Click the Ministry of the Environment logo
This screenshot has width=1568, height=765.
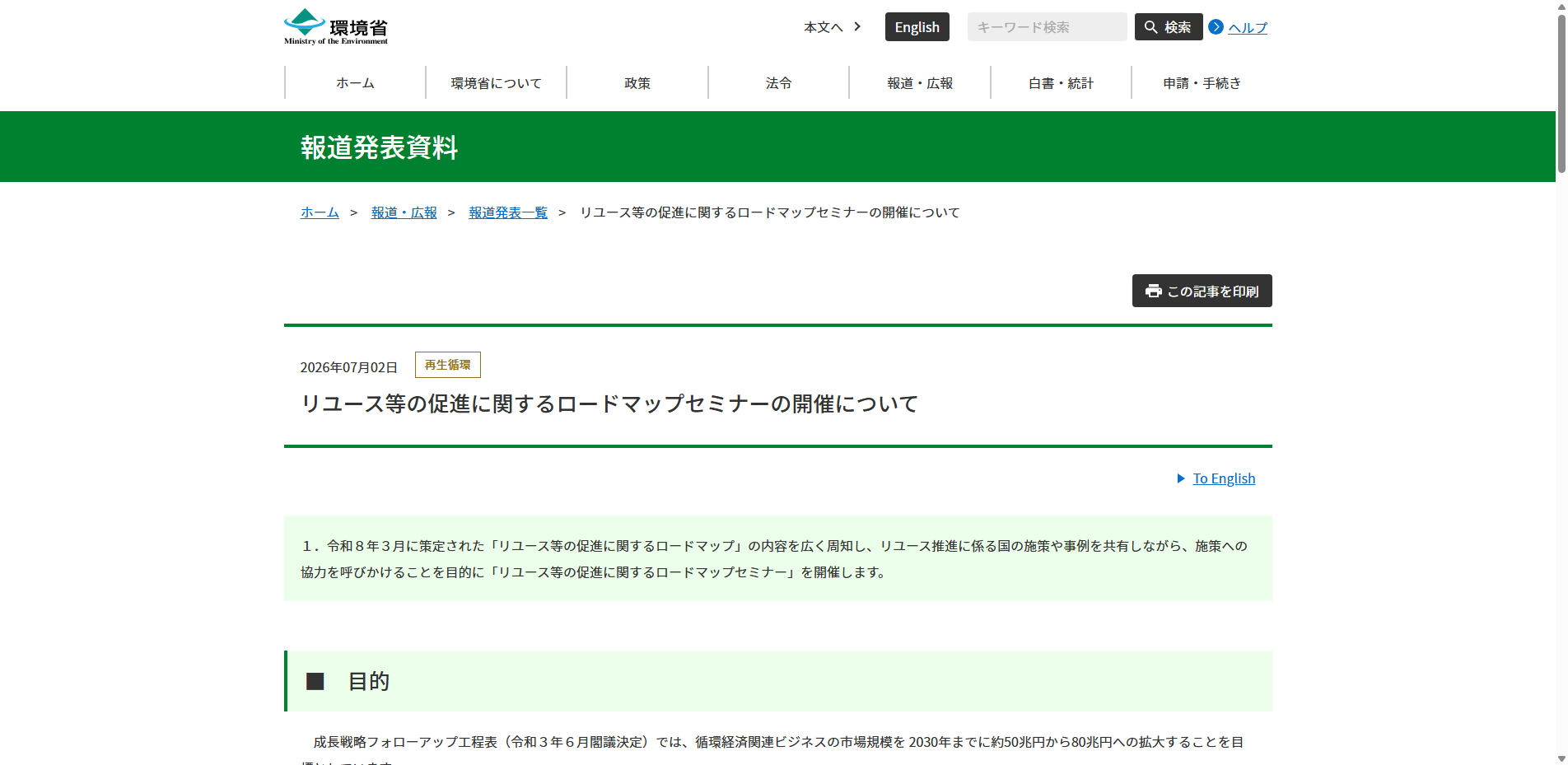[x=336, y=26]
